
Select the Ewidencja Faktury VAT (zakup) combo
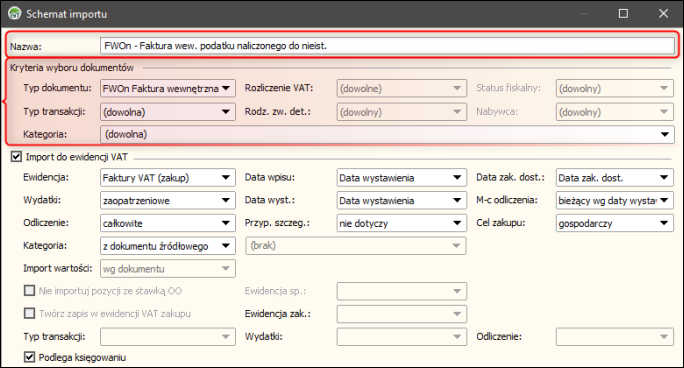(168, 177)
